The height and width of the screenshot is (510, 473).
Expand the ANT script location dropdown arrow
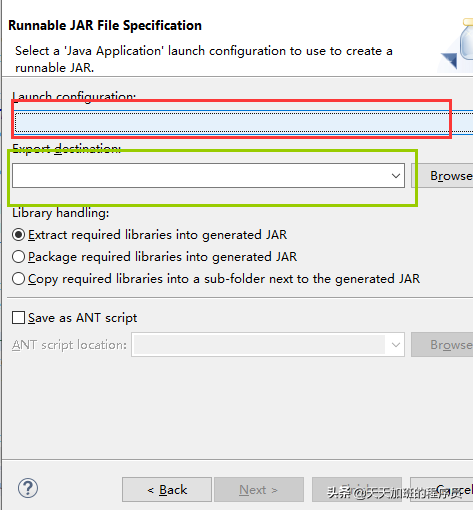(x=396, y=345)
